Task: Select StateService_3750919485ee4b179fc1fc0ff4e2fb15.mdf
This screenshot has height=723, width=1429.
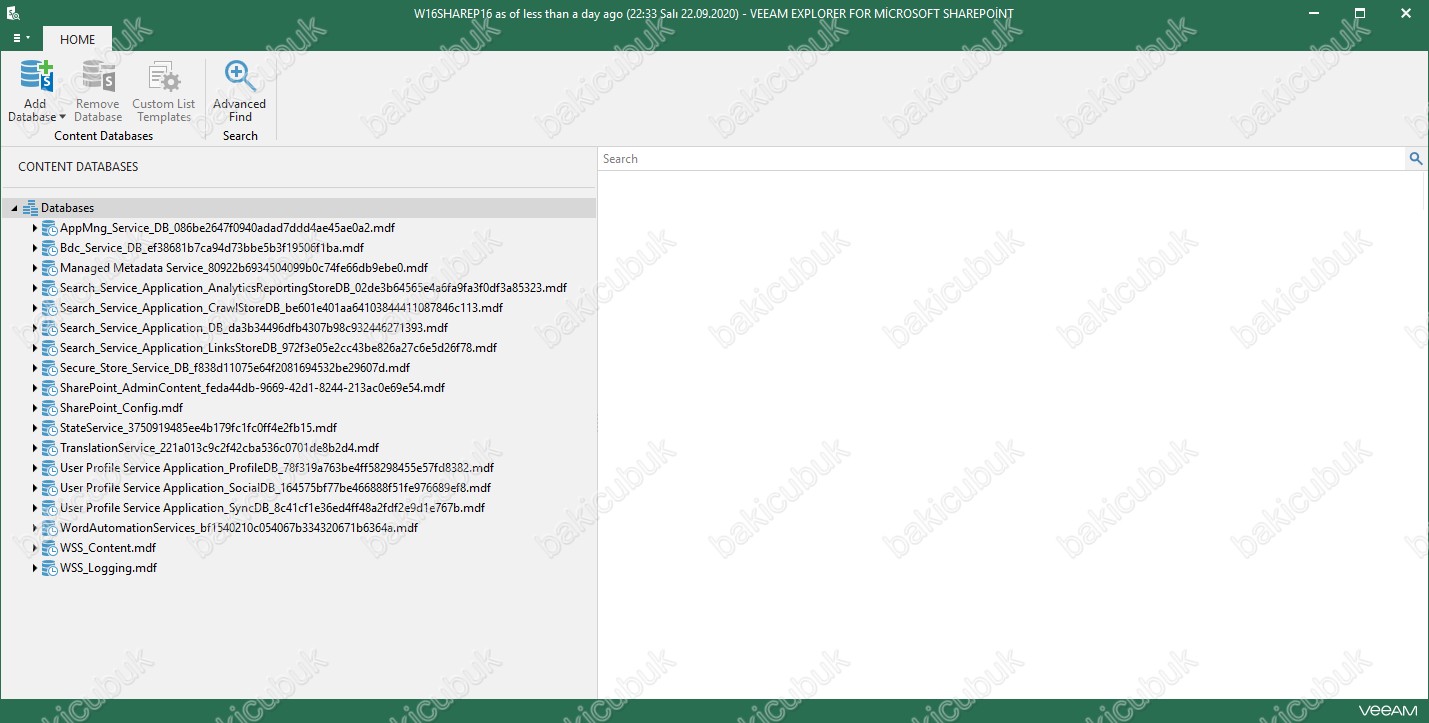Action: click(198, 428)
